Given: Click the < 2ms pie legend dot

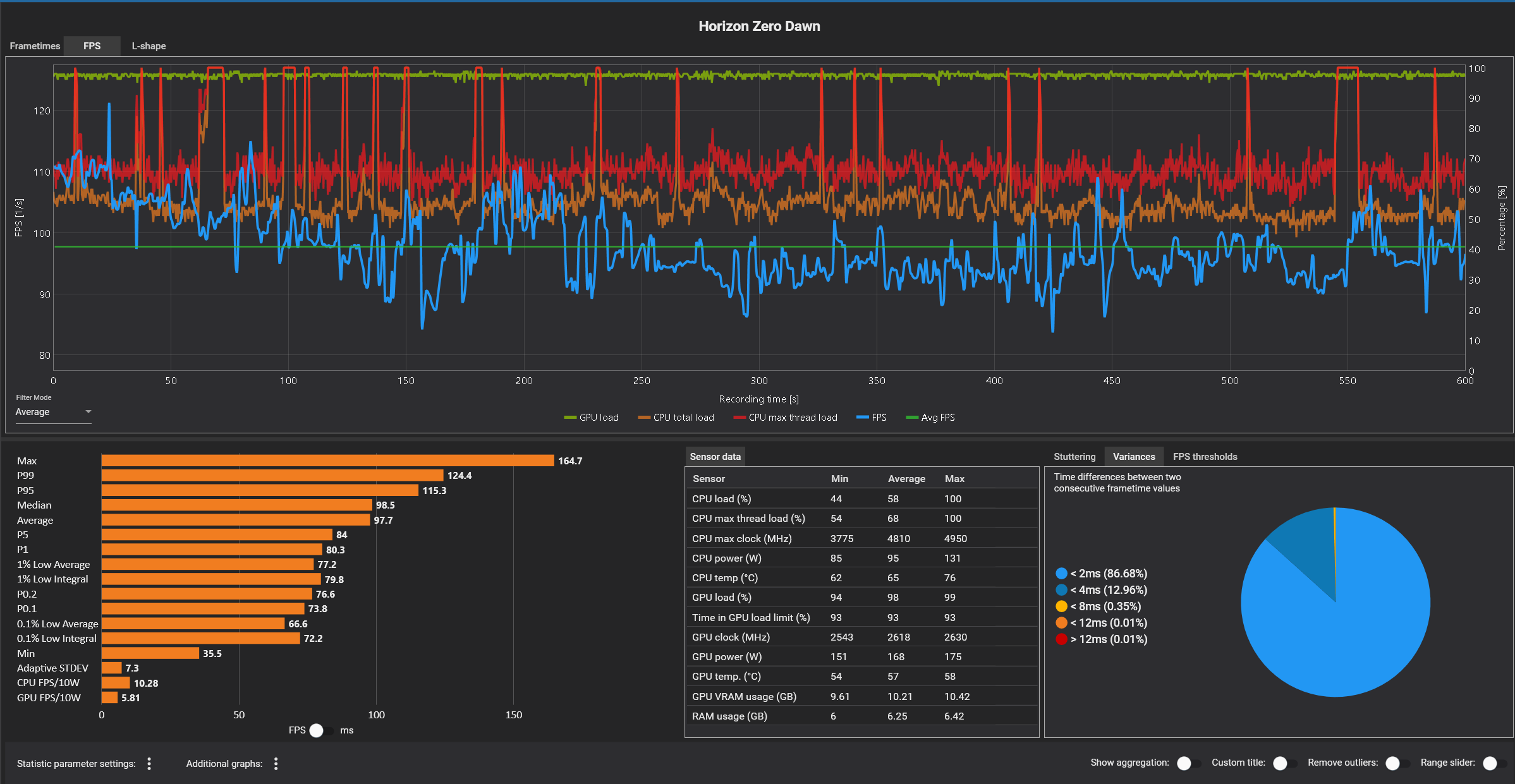Looking at the screenshot, I should point(1061,574).
